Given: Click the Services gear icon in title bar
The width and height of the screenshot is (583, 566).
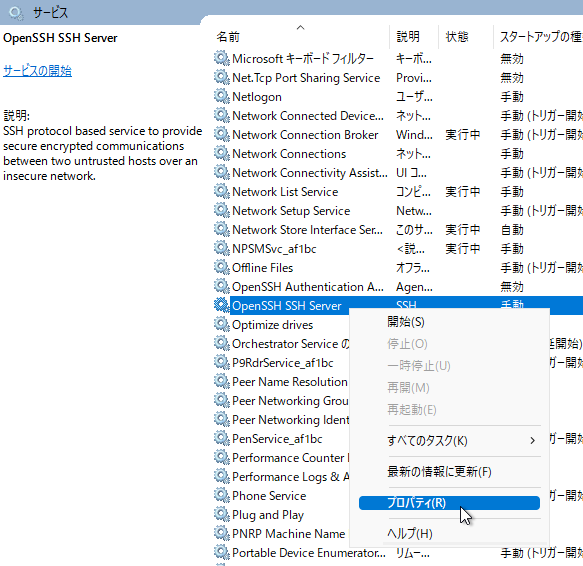Looking at the screenshot, I should click(x=16, y=13).
